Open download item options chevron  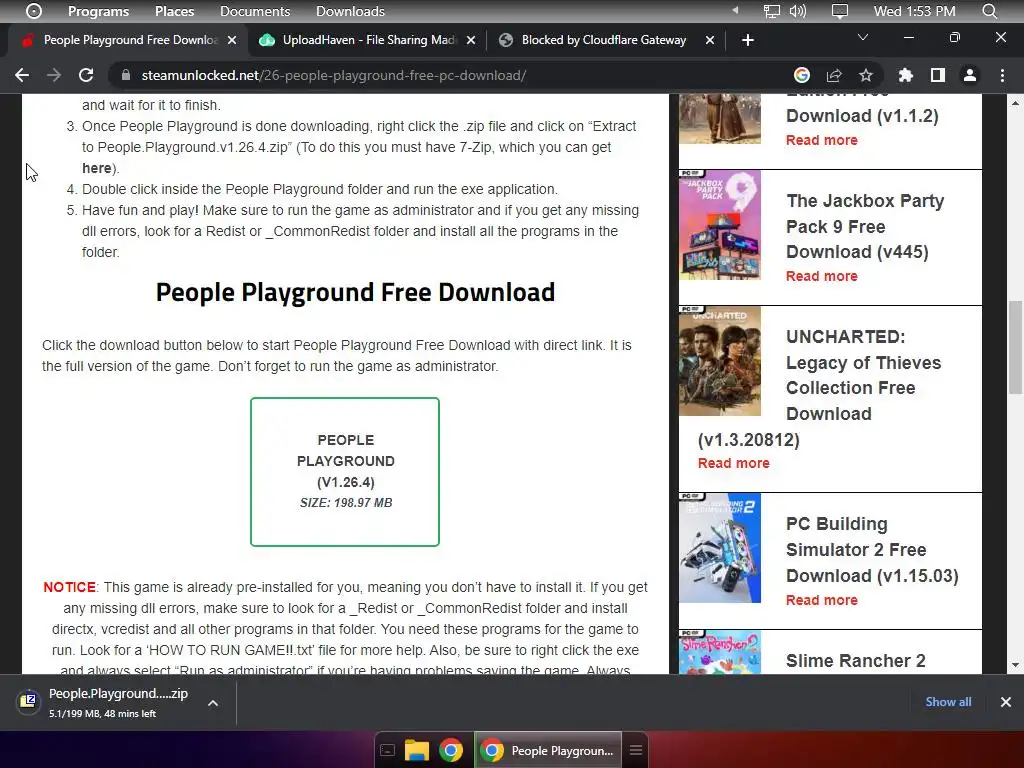click(x=213, y=703)
